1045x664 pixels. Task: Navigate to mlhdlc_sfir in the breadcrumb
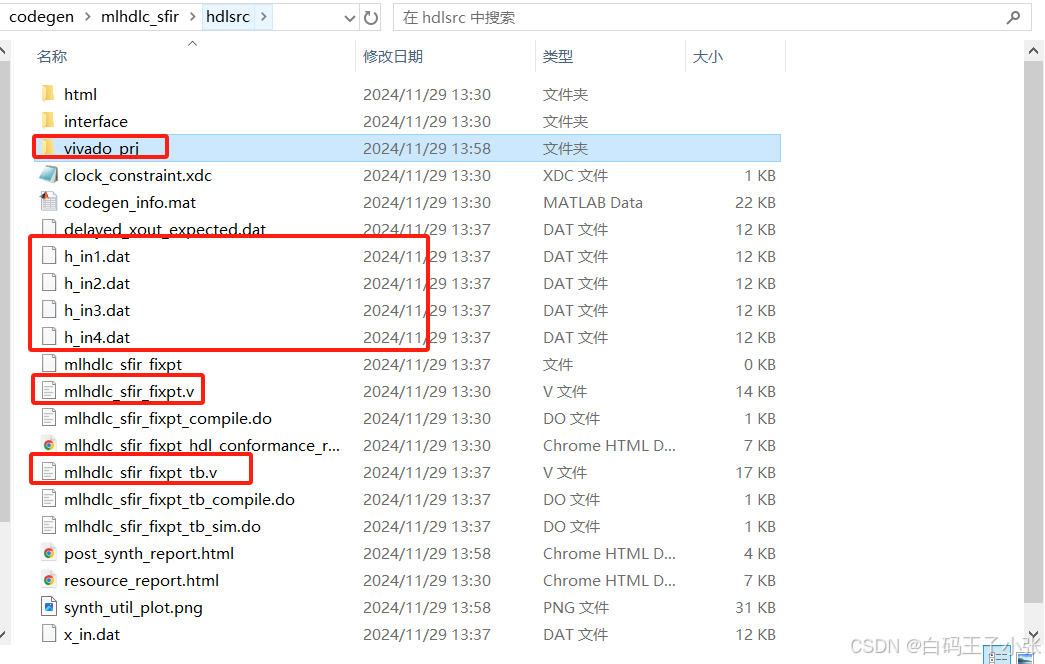point(140,17)
